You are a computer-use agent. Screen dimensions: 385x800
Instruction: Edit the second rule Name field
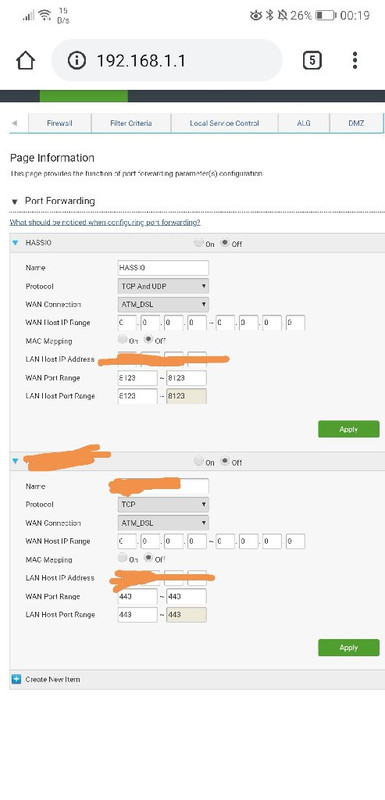click(163, 486)
